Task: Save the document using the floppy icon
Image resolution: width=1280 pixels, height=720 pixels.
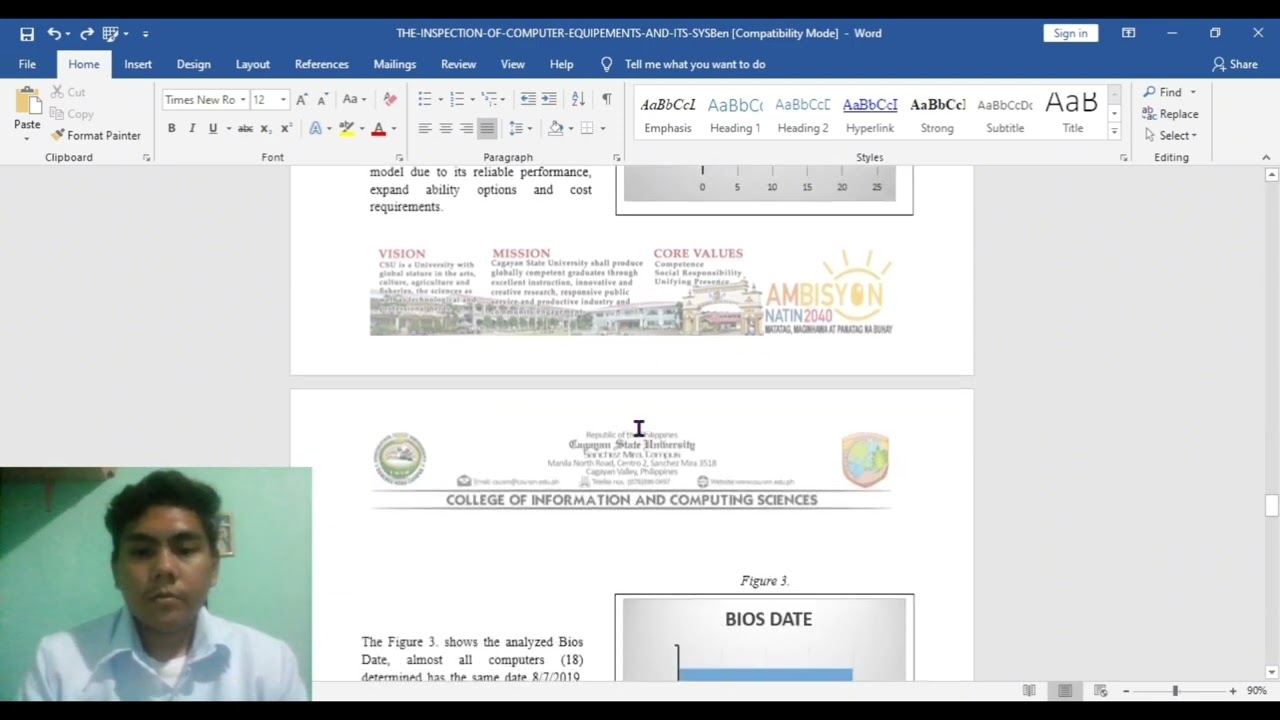Action: 27,33
